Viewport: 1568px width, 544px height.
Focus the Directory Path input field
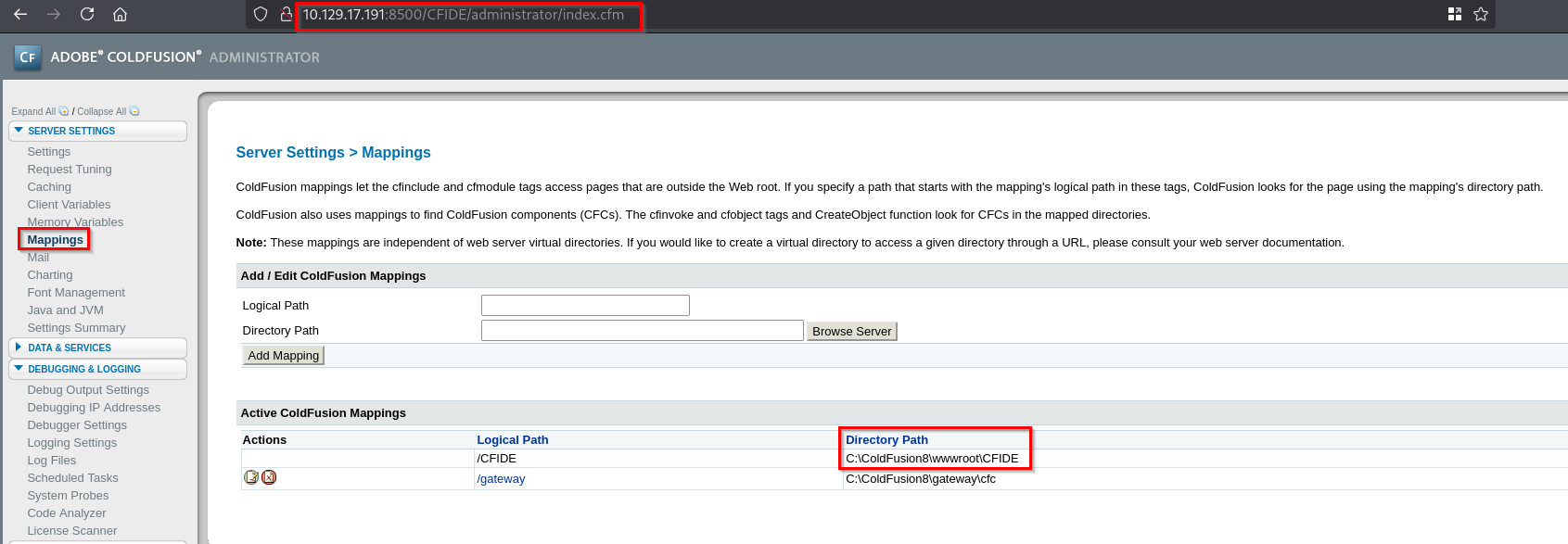click(x=642, y=331)
